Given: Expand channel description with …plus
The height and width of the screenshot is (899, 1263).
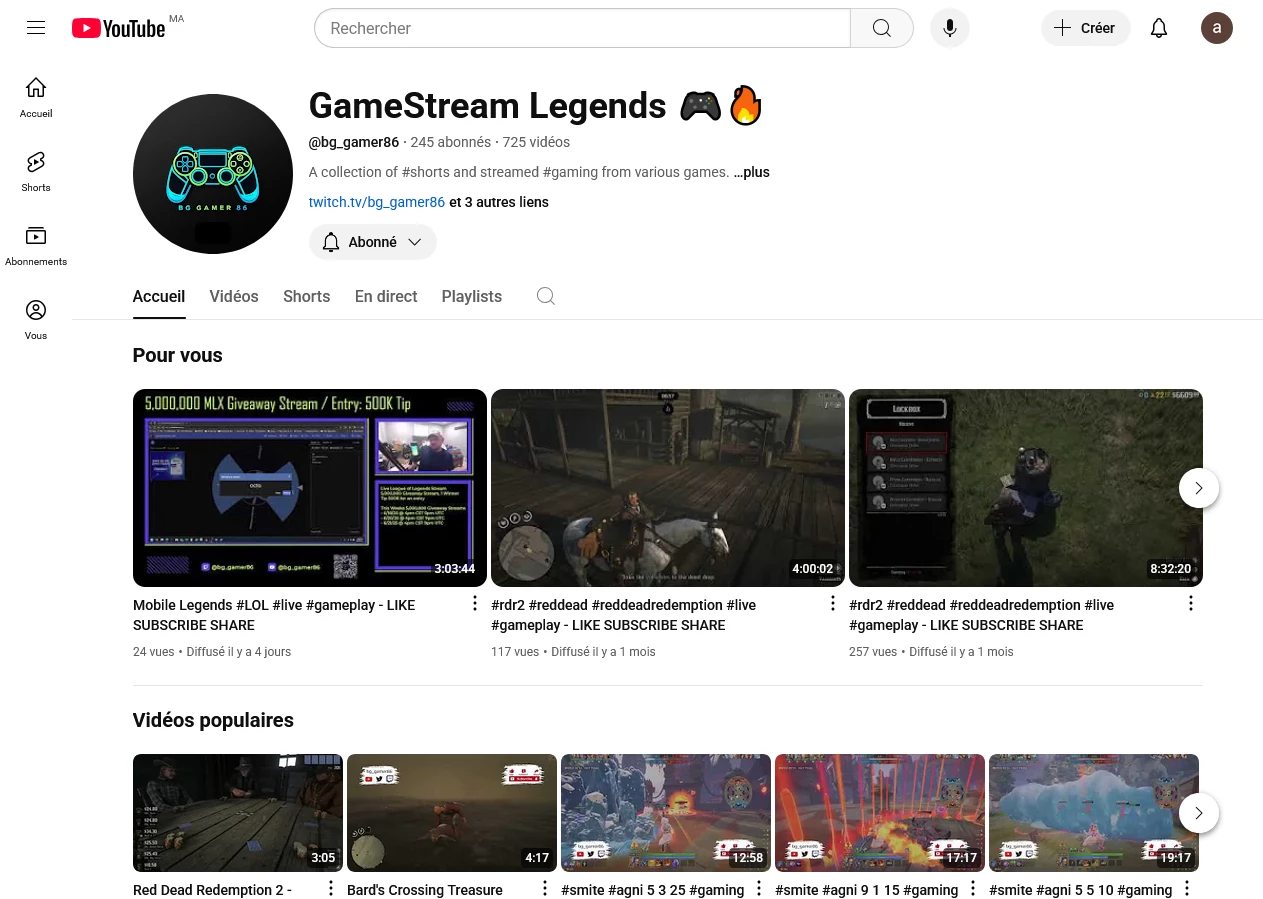Looking at the screenshot, I should pos(752,172).
